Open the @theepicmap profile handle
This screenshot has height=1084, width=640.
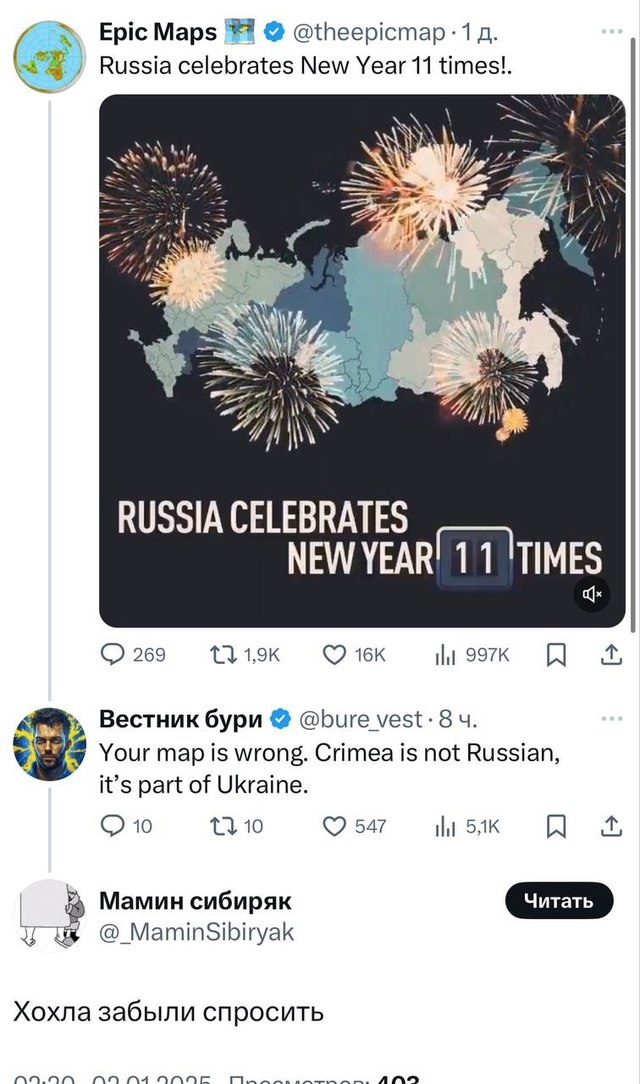point(369,32)
